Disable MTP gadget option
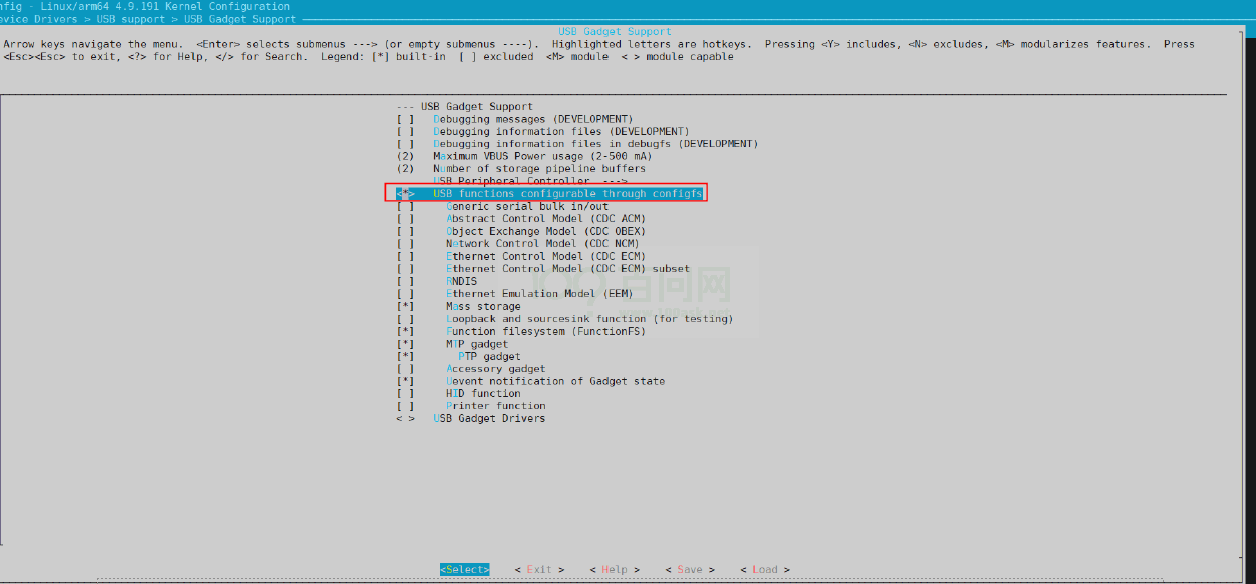This screenshot has height=584, width=1256. (x=452, y=344)
